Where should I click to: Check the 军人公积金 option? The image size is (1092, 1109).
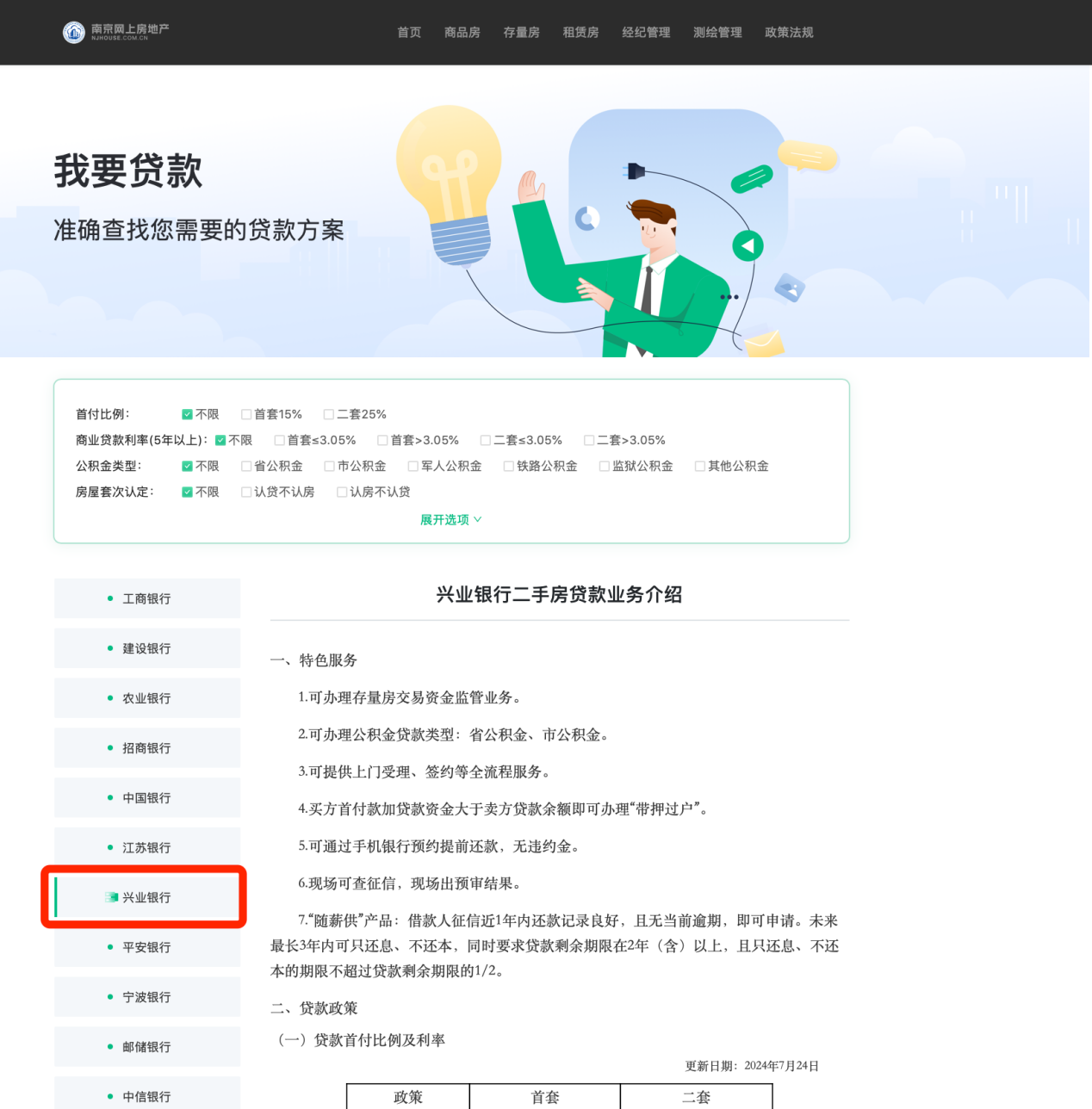413,467
